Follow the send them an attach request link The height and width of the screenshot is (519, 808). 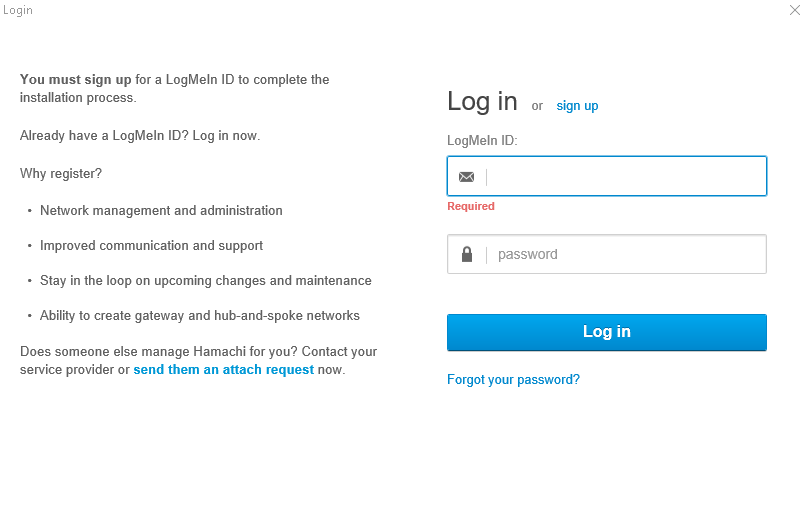223,370
